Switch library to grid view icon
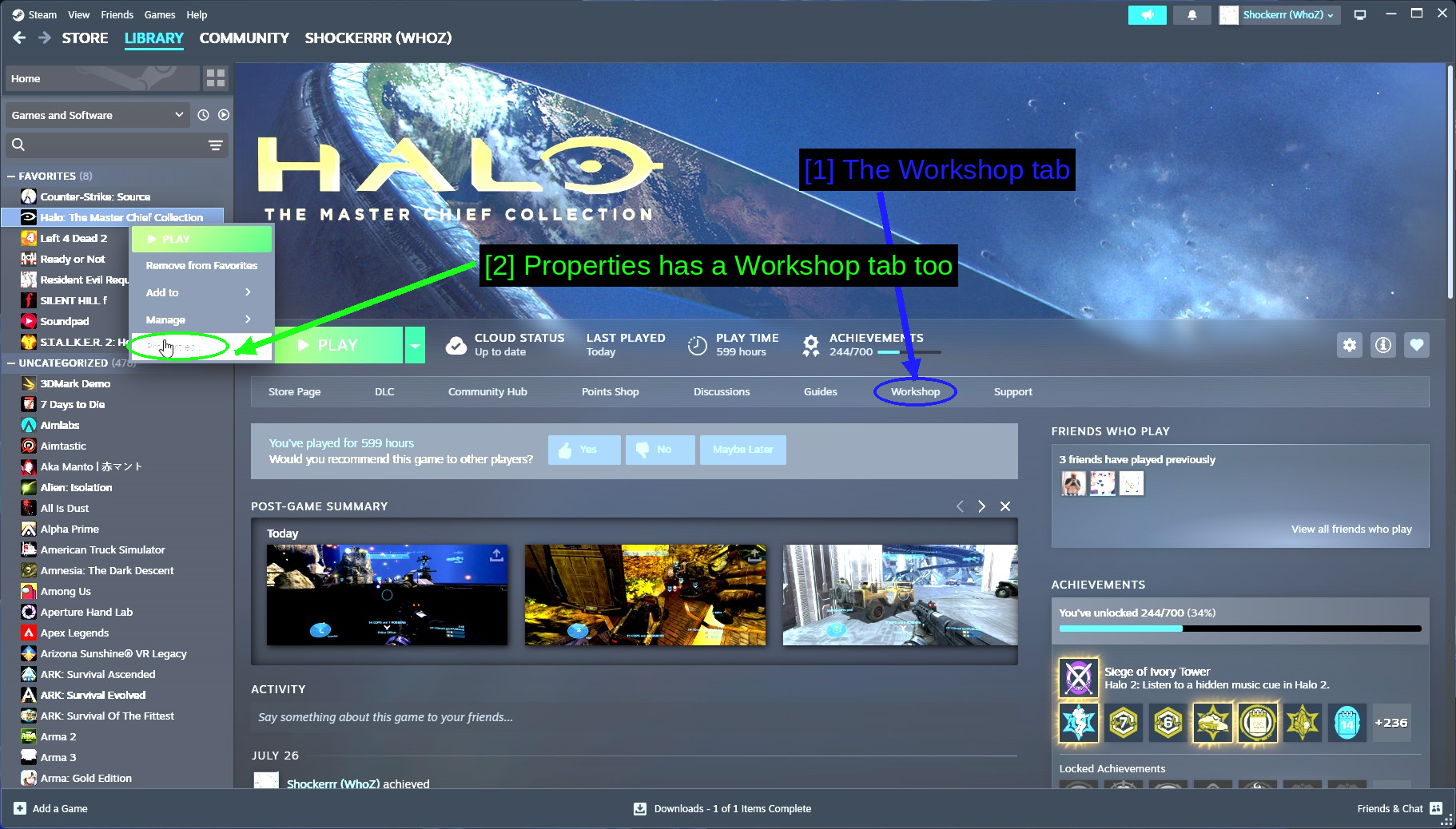 coord(216,78)
